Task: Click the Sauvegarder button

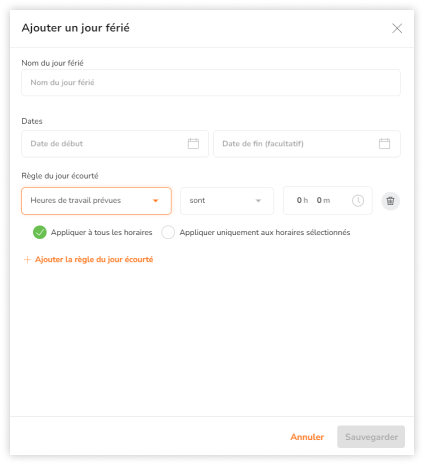Action: (371, 437)
